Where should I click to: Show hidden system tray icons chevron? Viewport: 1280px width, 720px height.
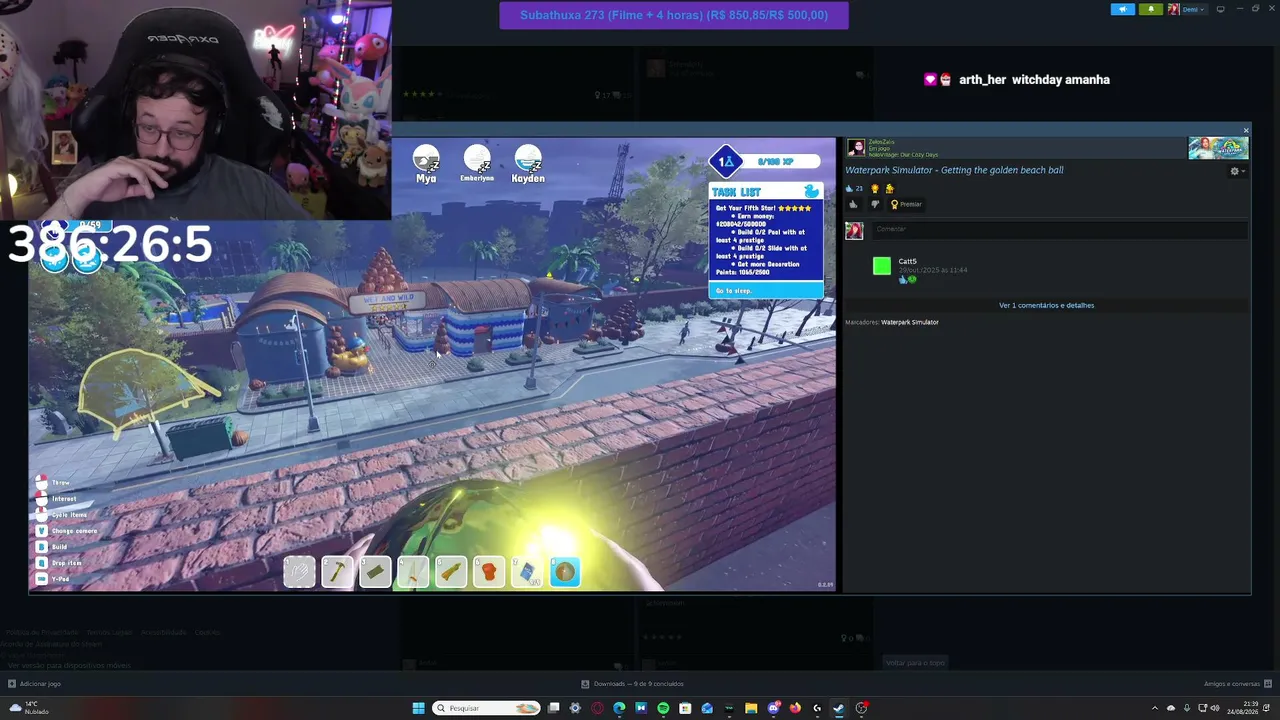coord(1155,708)
